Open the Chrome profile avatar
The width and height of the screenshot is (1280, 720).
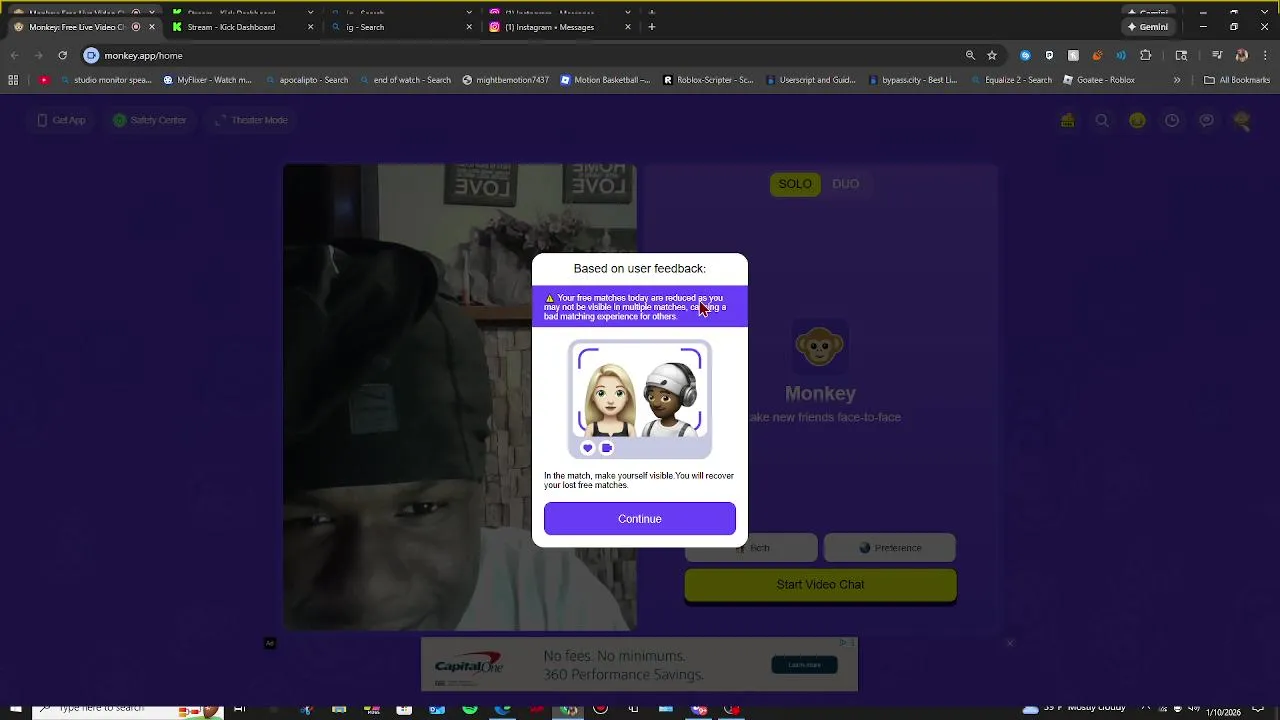tap(1242, 56)
